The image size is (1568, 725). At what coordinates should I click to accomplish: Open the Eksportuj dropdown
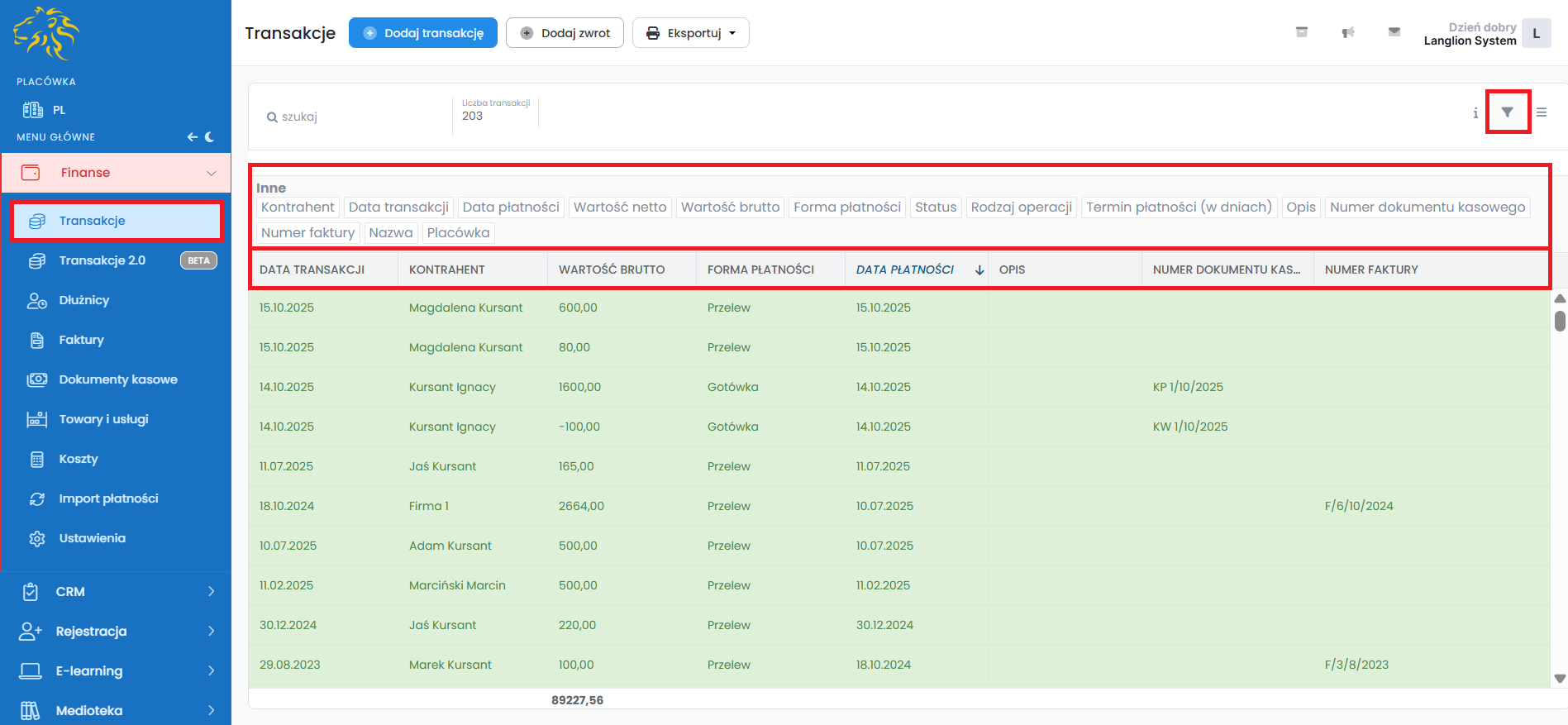coord(690,33)
